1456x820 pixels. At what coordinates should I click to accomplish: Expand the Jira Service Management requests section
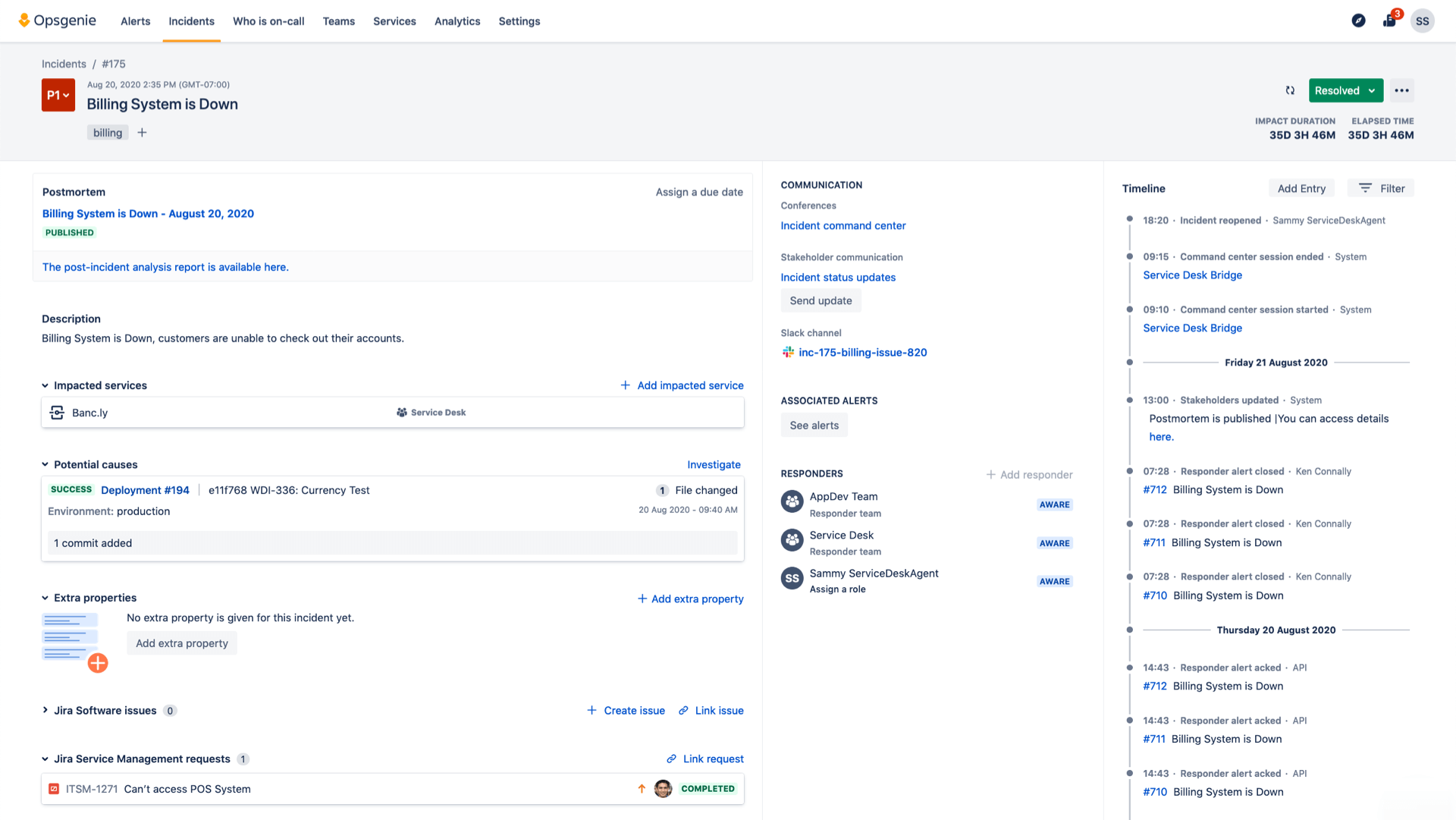(x=45, y=758)
